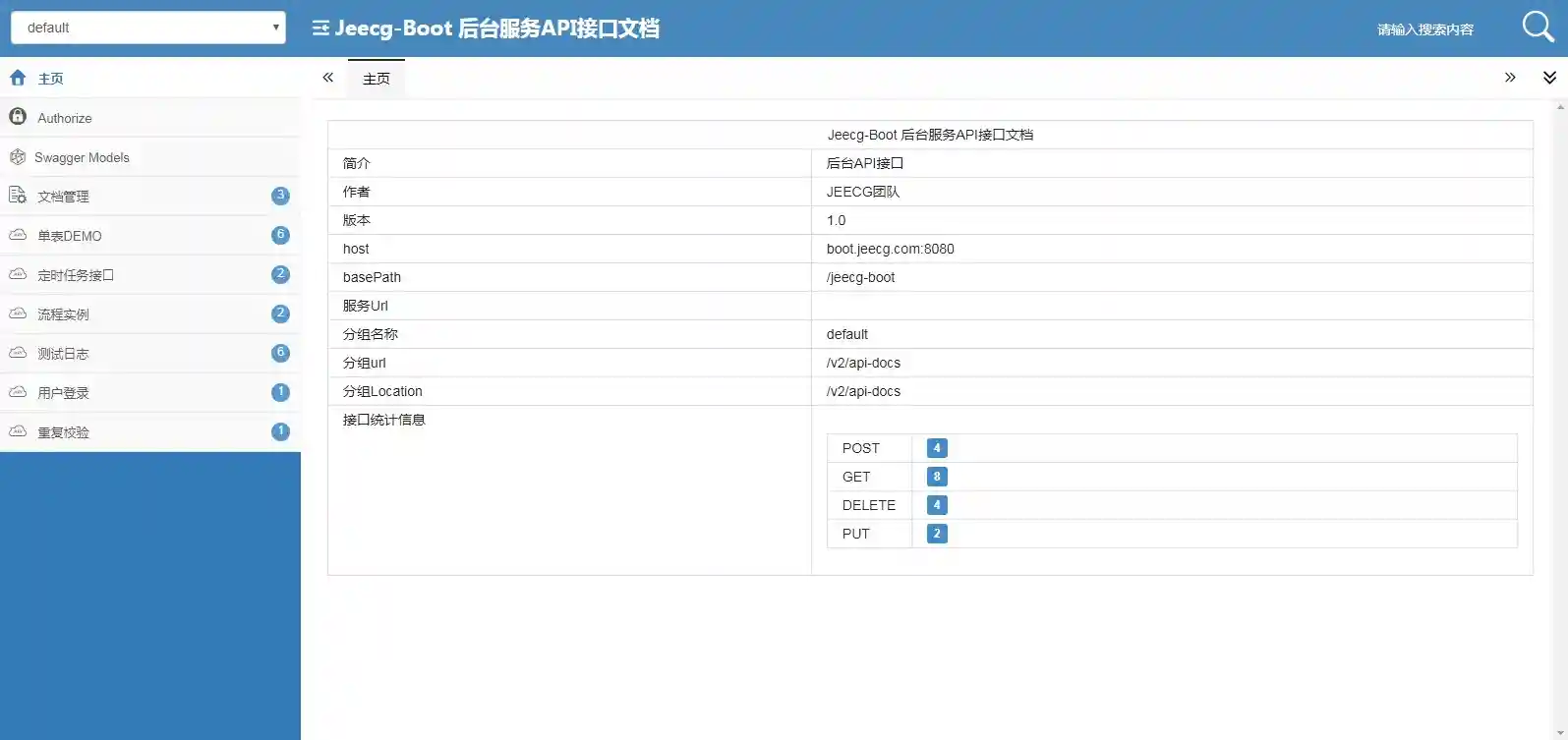1568x740 pixels.
Task: Select the 主页 tab
Action: pos(377,79)
